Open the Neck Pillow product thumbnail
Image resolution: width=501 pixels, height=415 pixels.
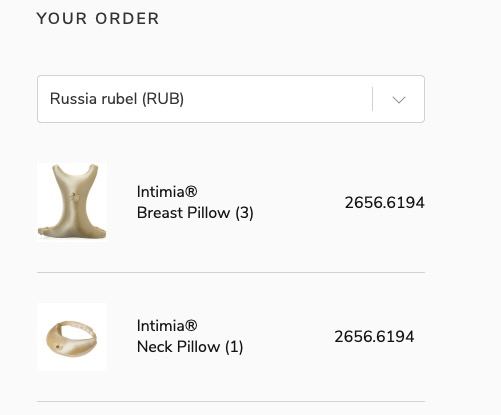(72, 337)
